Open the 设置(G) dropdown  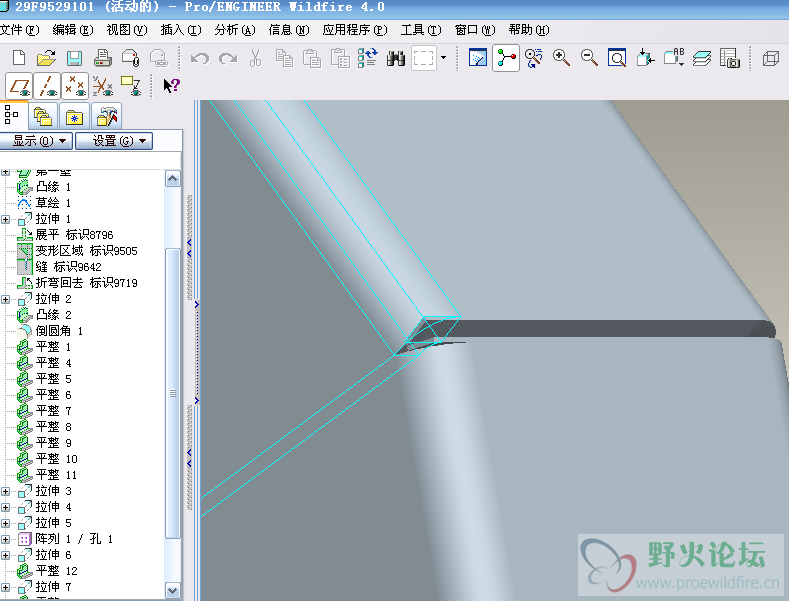114,141
